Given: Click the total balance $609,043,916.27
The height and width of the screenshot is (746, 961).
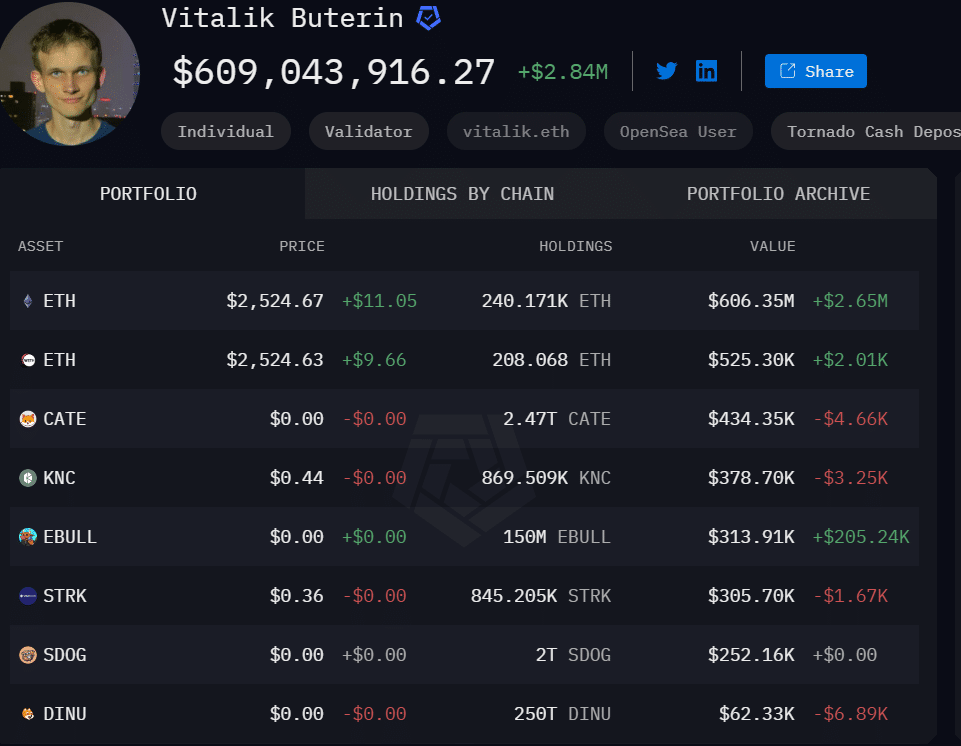Looking at the screenshot, I should (333, 72).
